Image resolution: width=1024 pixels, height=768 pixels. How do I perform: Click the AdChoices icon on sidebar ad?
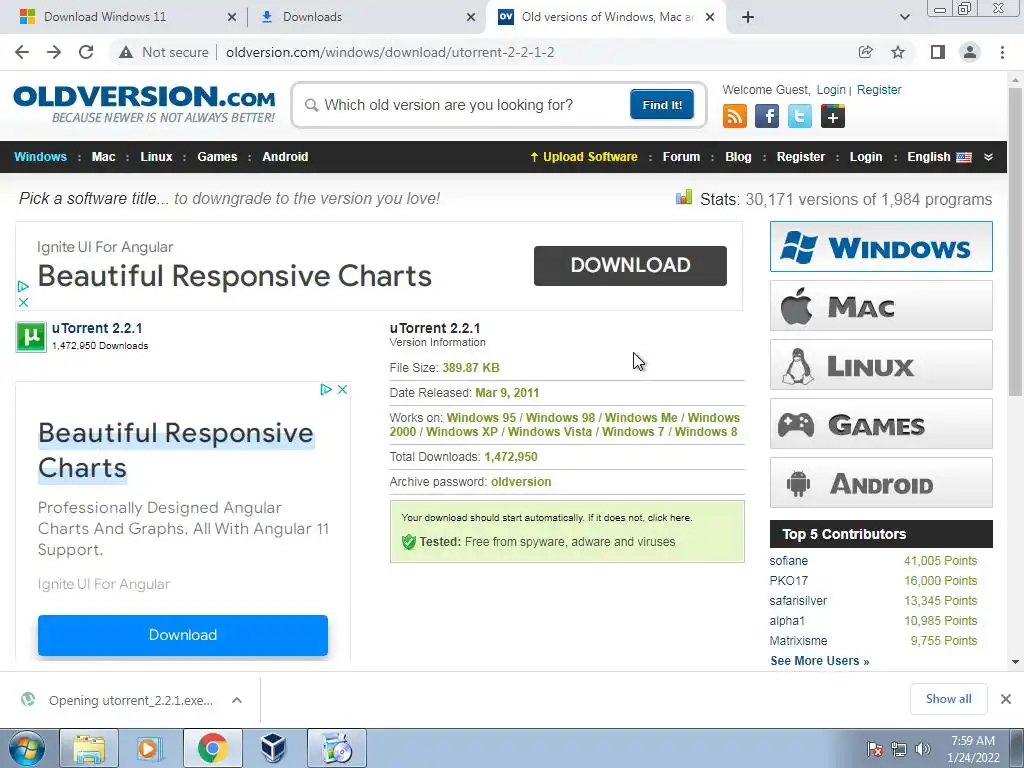tap(326, 390)
